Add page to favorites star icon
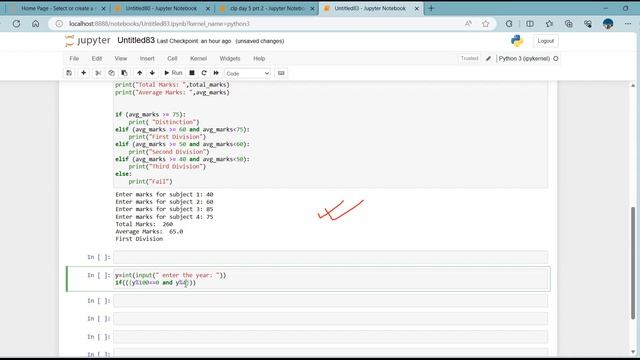640x360 pixels. tap(485, 24)
